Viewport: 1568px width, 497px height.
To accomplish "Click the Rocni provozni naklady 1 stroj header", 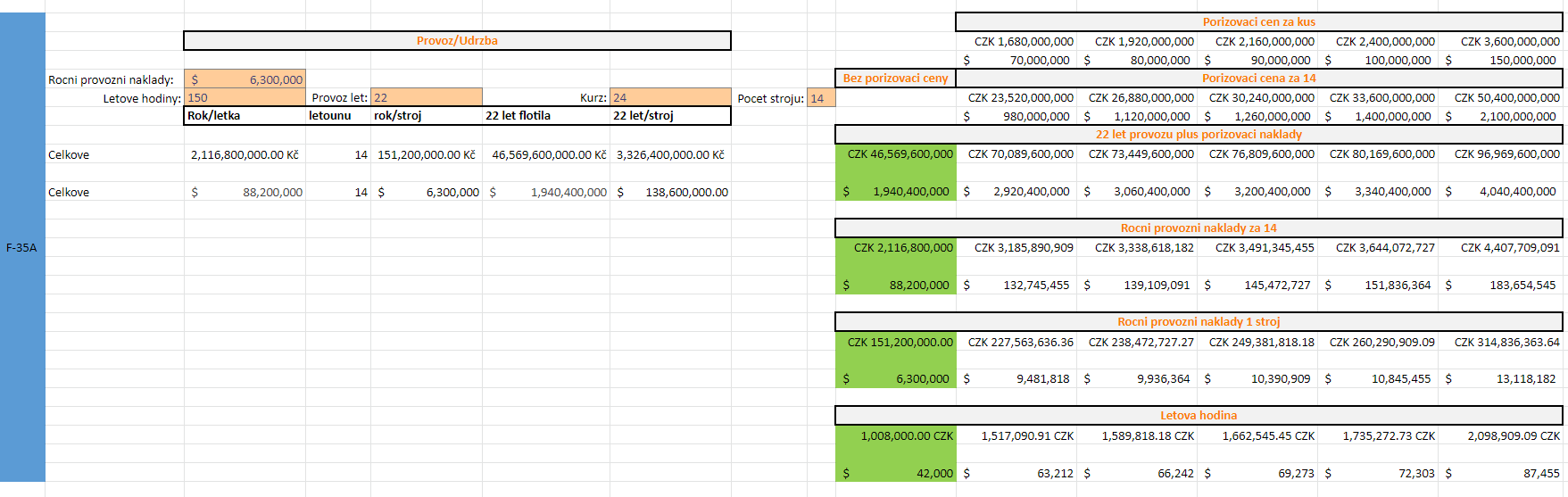I will tap(1199, 322).
